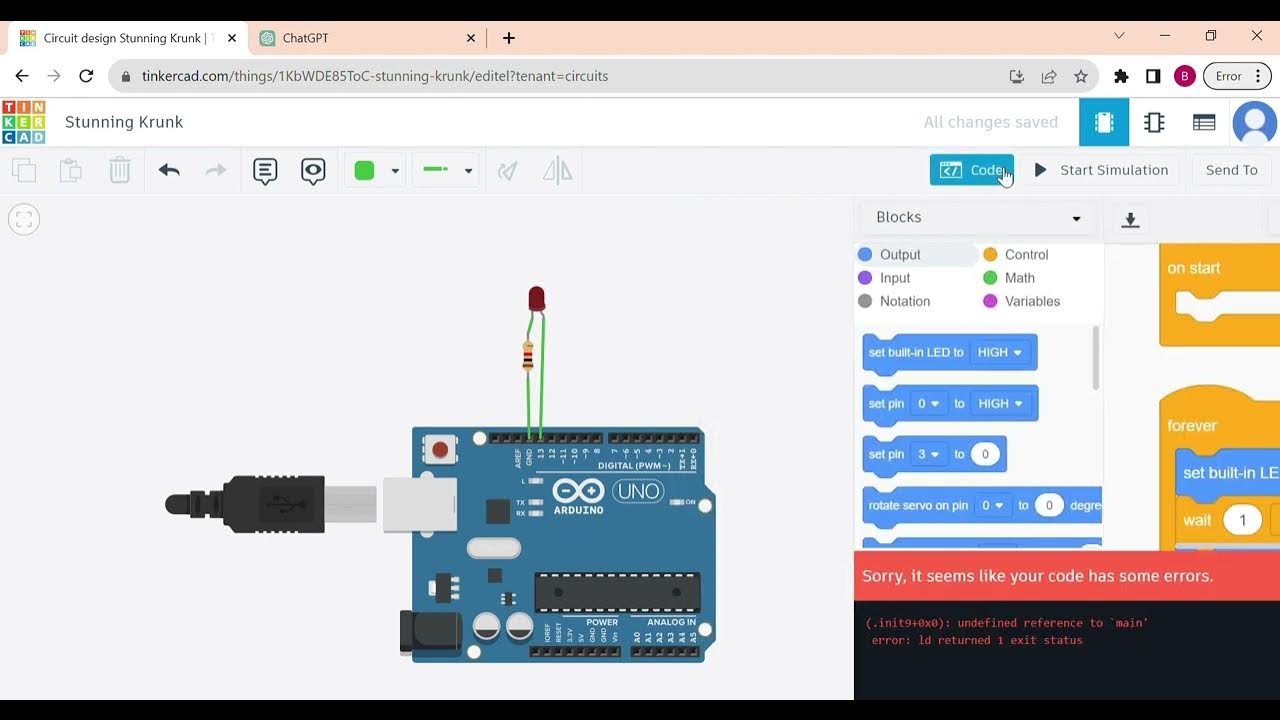Click value field in set pin 3 block

coord(985,454)
